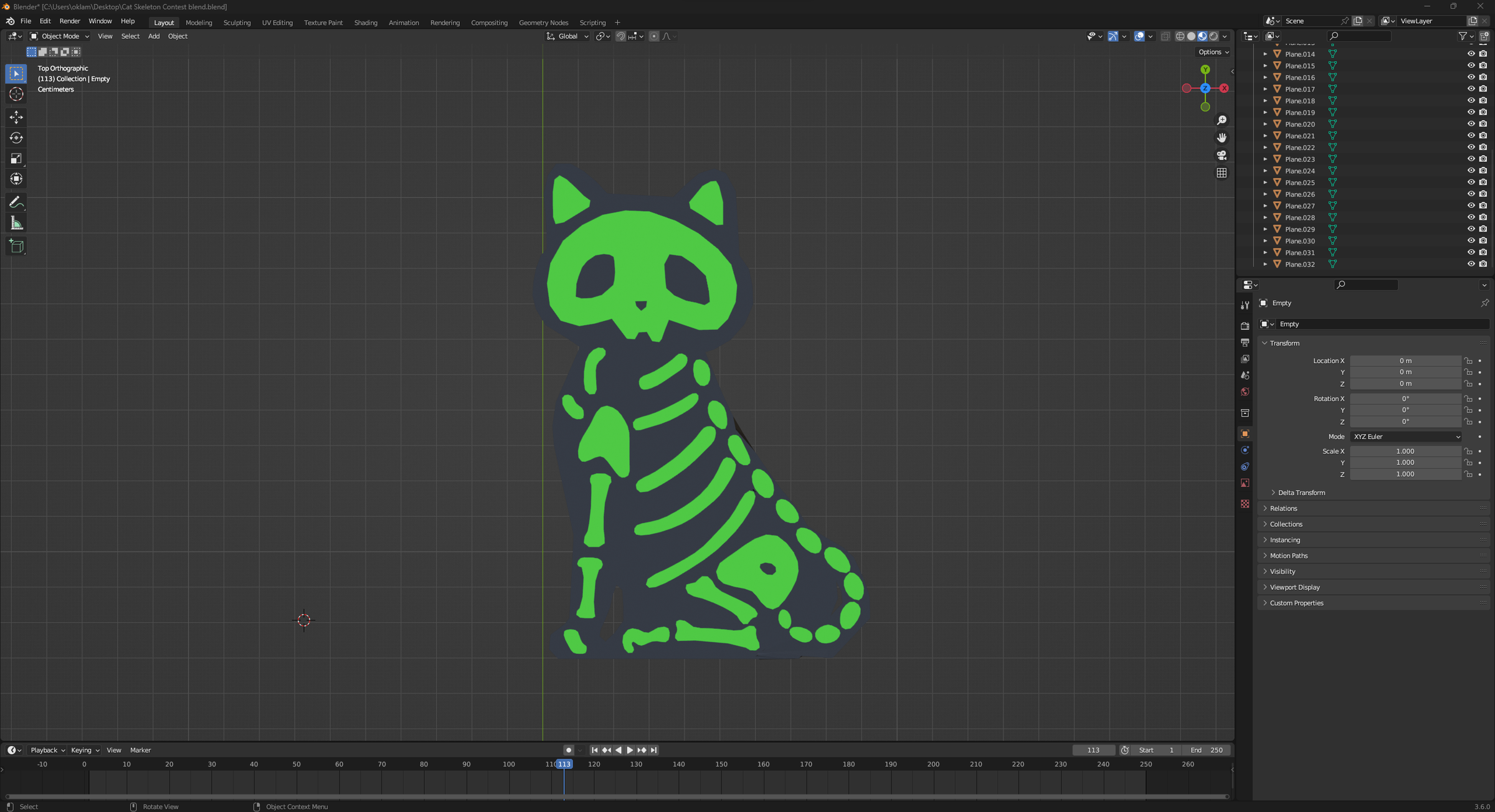Click the pan view hand icon

click(x=1222, y=138)
